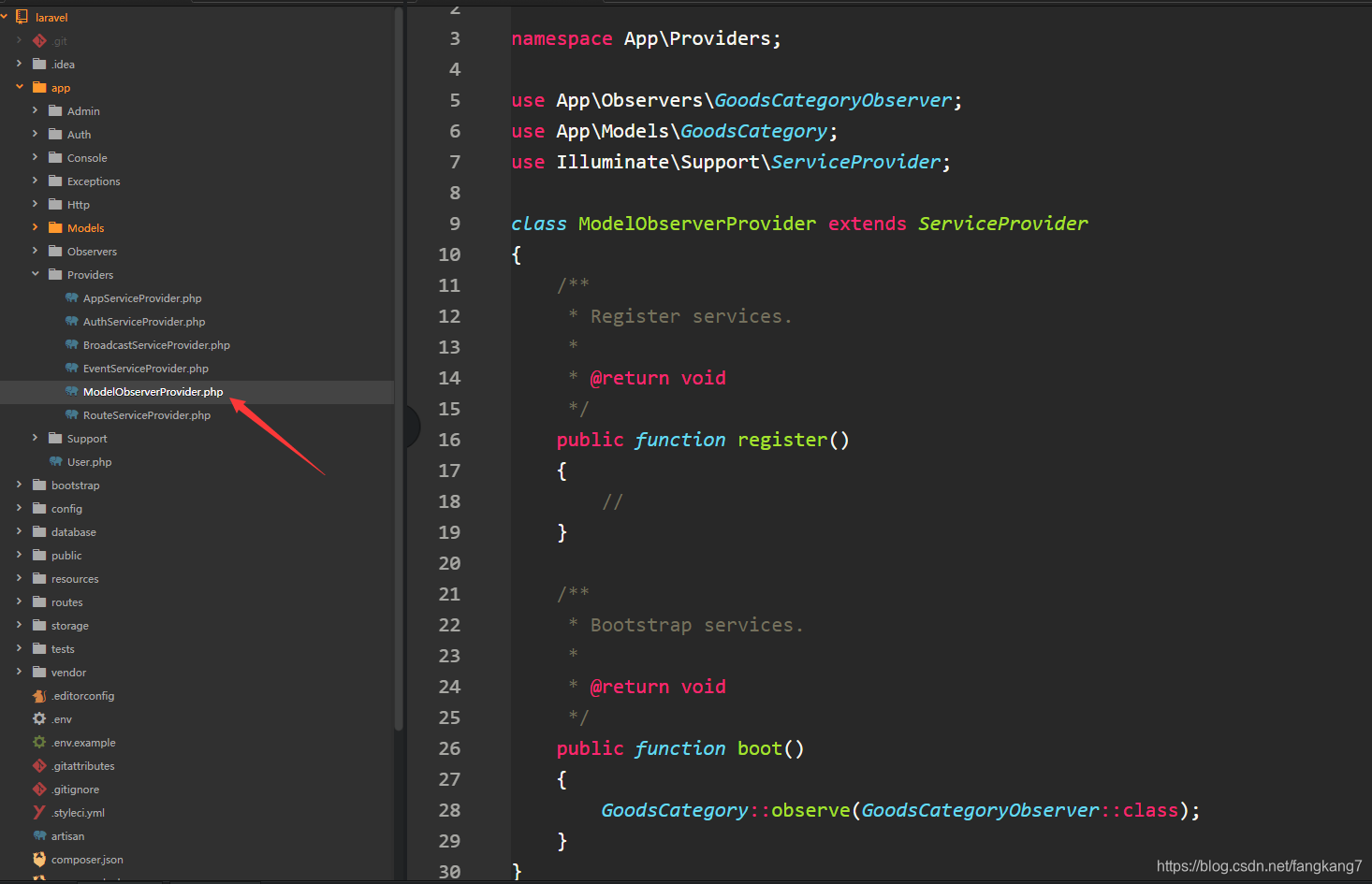Expand the vendor folder chevron
1372x884 pixels.
pos(19,672)
